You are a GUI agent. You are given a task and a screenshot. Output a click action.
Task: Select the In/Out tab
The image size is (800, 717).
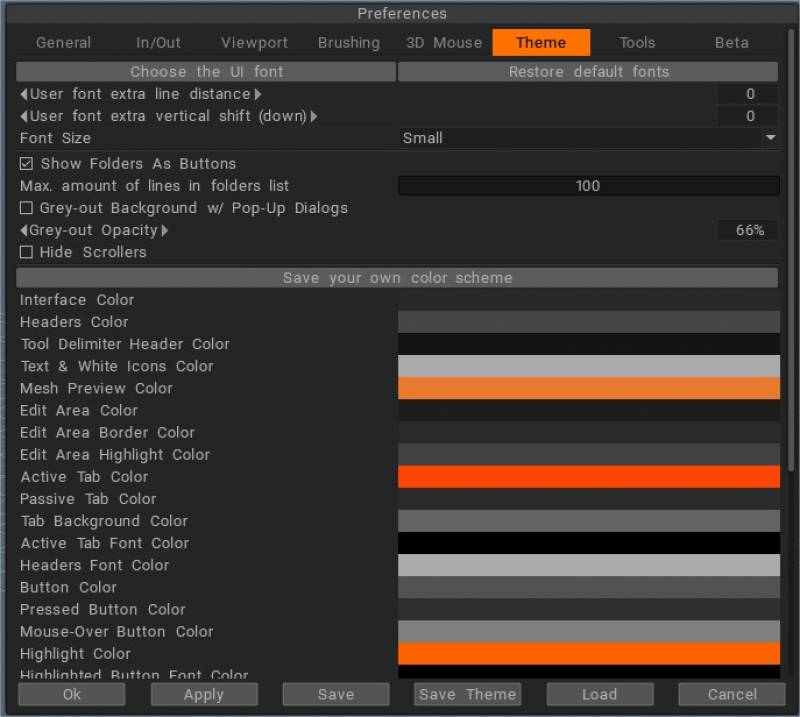click(x=157, y=42)
